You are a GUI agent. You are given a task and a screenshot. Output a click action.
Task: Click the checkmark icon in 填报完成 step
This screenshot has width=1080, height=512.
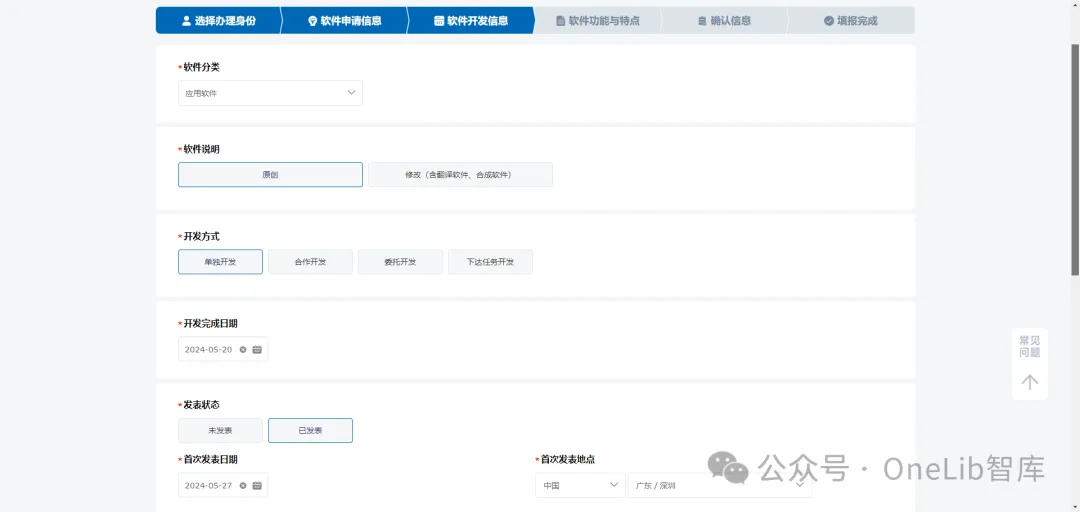coord(829,21)
